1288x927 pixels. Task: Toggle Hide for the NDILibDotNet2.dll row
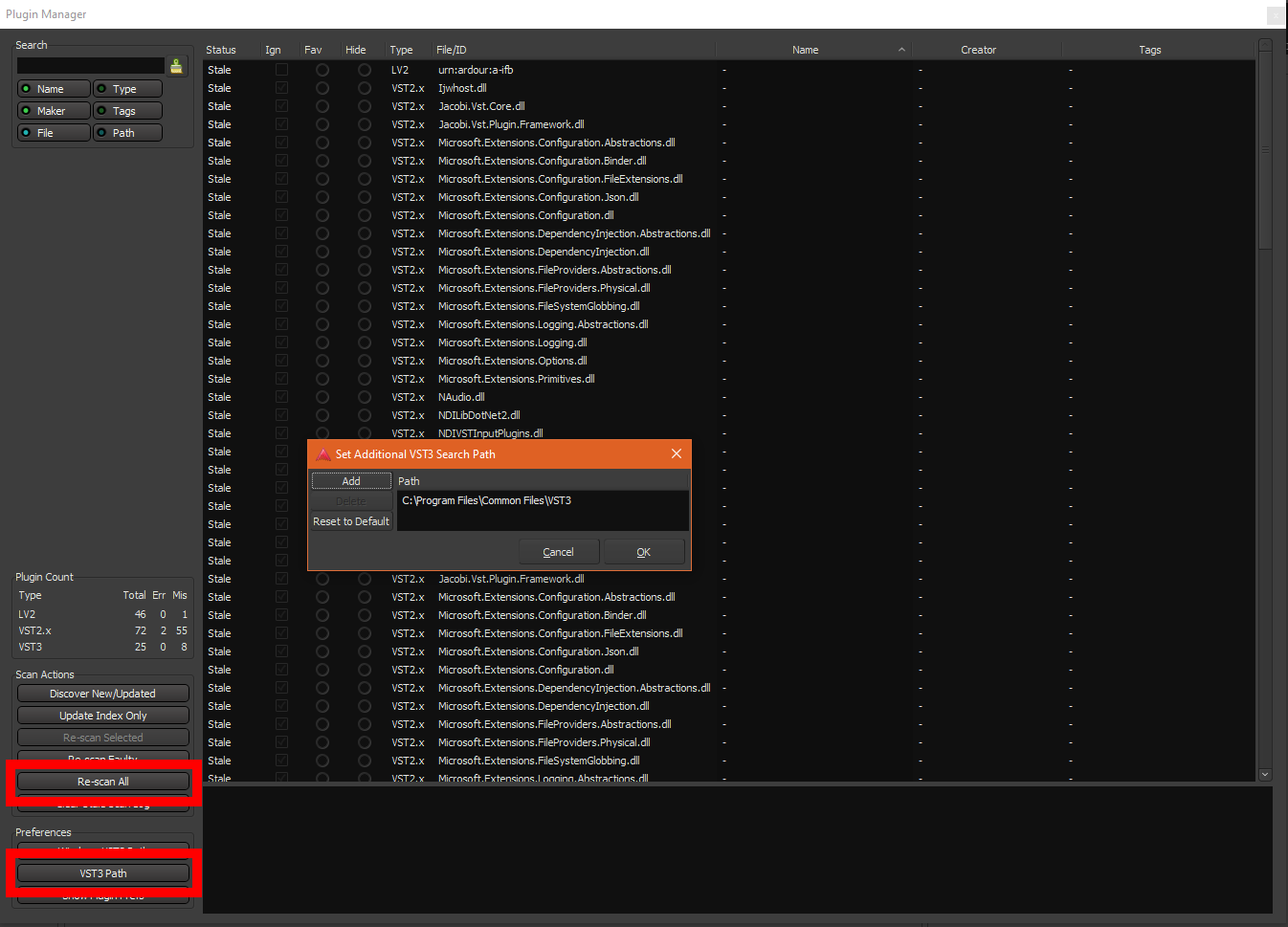pyautogui.click(x=365, y=415)
